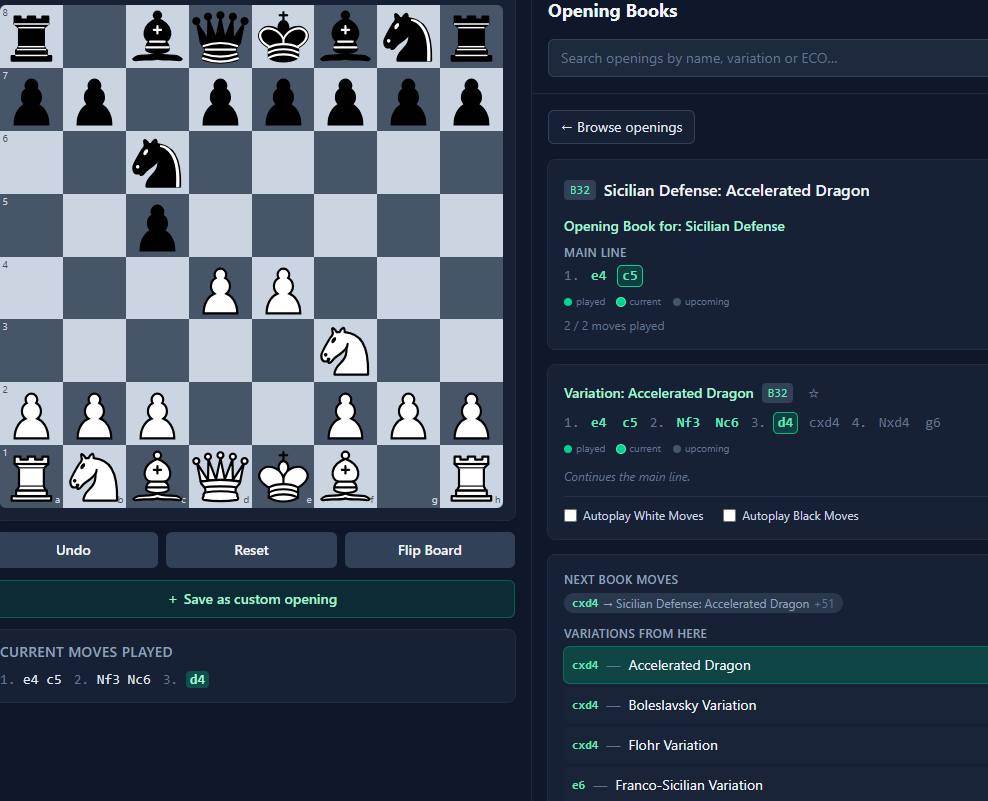Select the white bishop on c1
Viewport: 988px width, 801px height.
pos(157,476)
